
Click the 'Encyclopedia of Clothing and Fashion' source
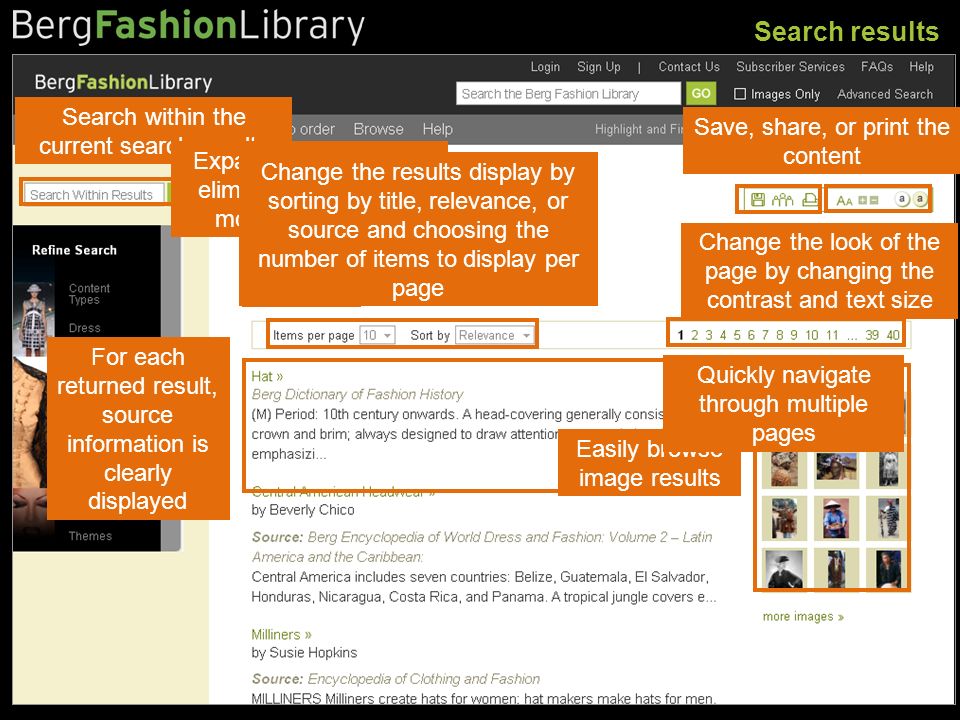(x=424, y=679)
